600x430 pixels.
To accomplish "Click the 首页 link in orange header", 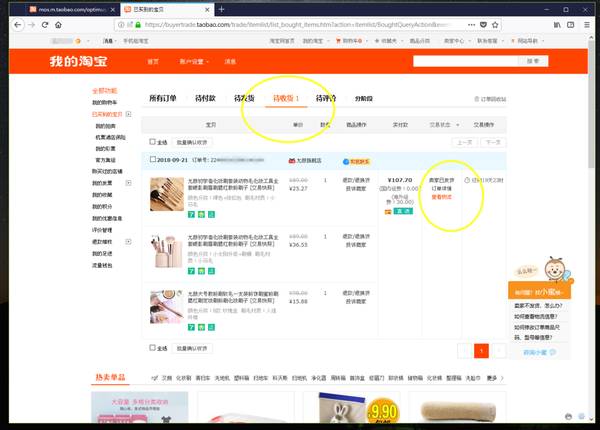I will pos(153,62).
